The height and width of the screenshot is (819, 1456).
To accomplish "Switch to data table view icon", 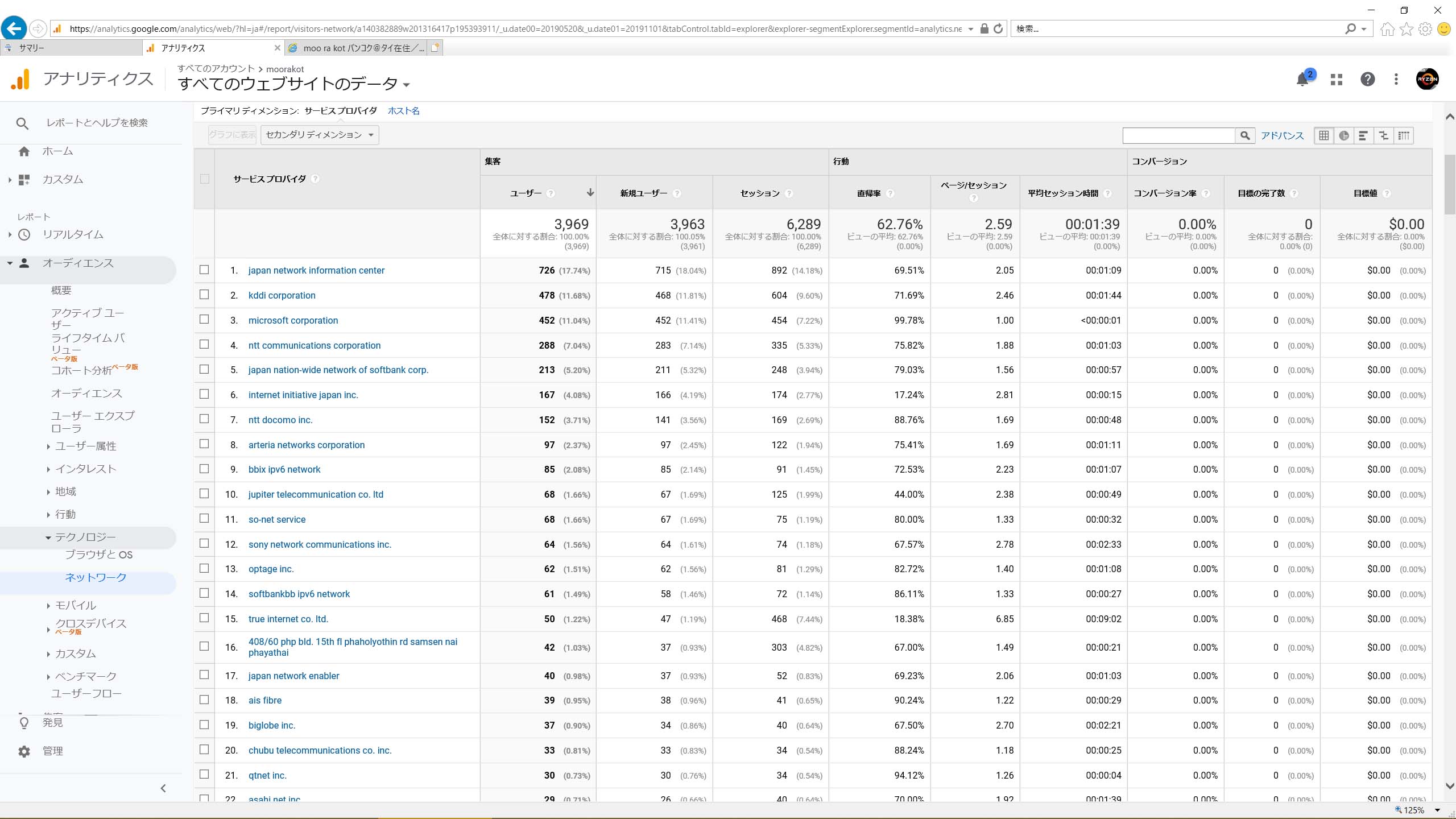I will [1324, 135].
